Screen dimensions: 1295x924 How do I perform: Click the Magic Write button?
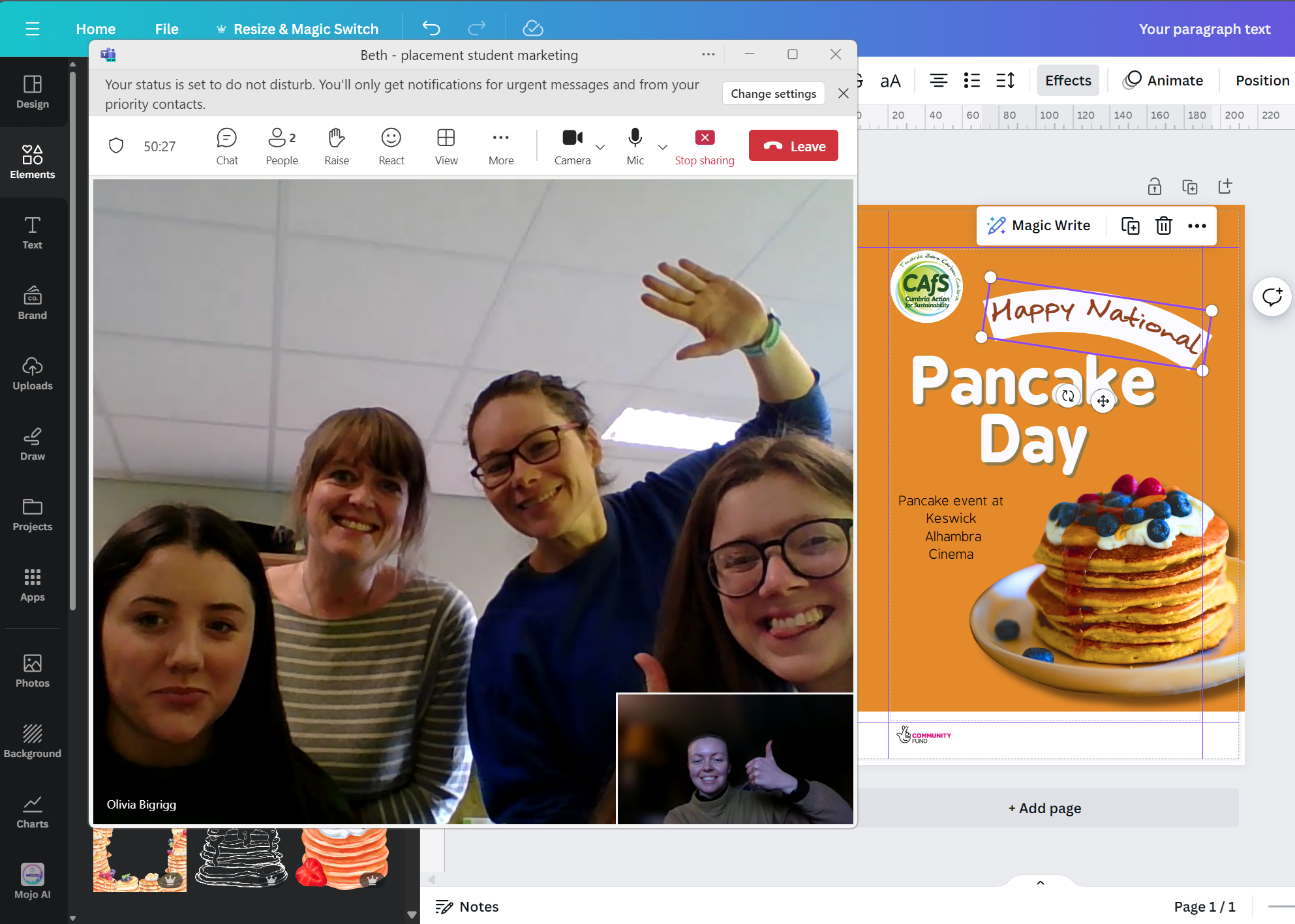coord(1039,226)
